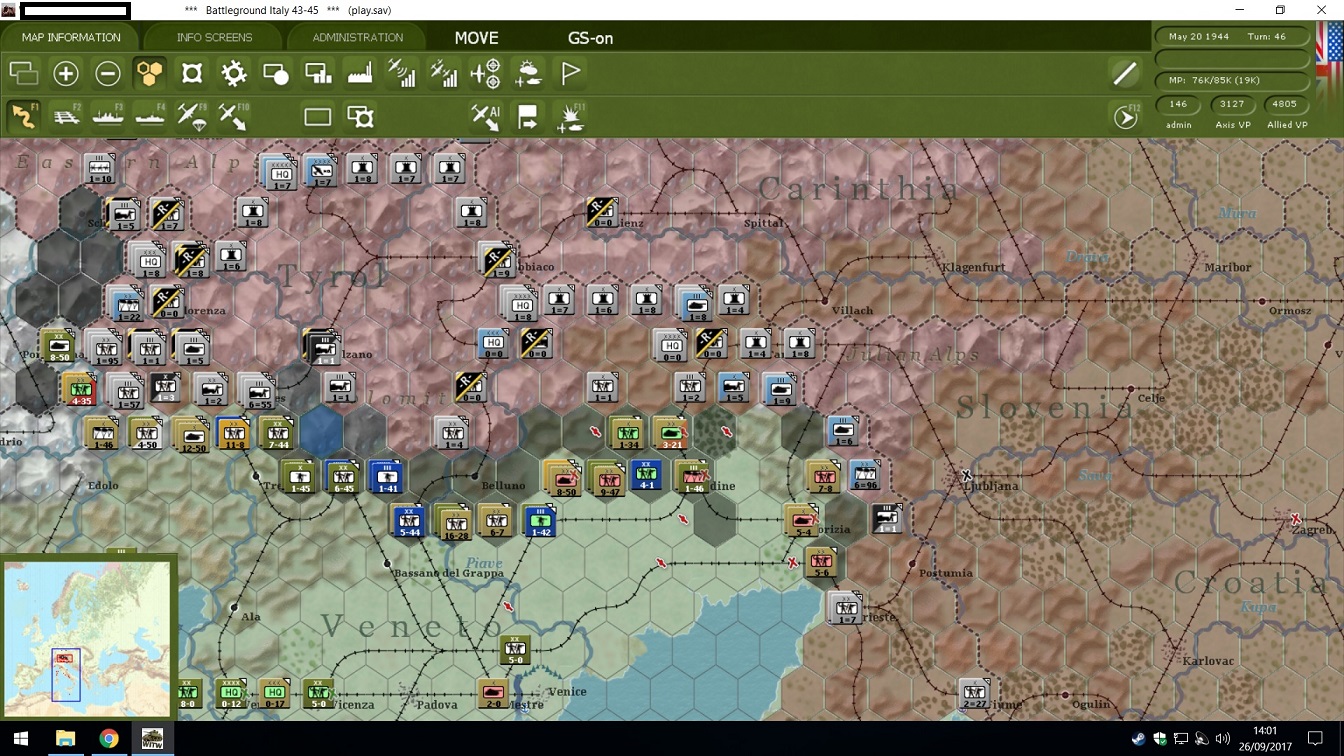End the turn with the F12 arrow button

tap(1126, 117)
